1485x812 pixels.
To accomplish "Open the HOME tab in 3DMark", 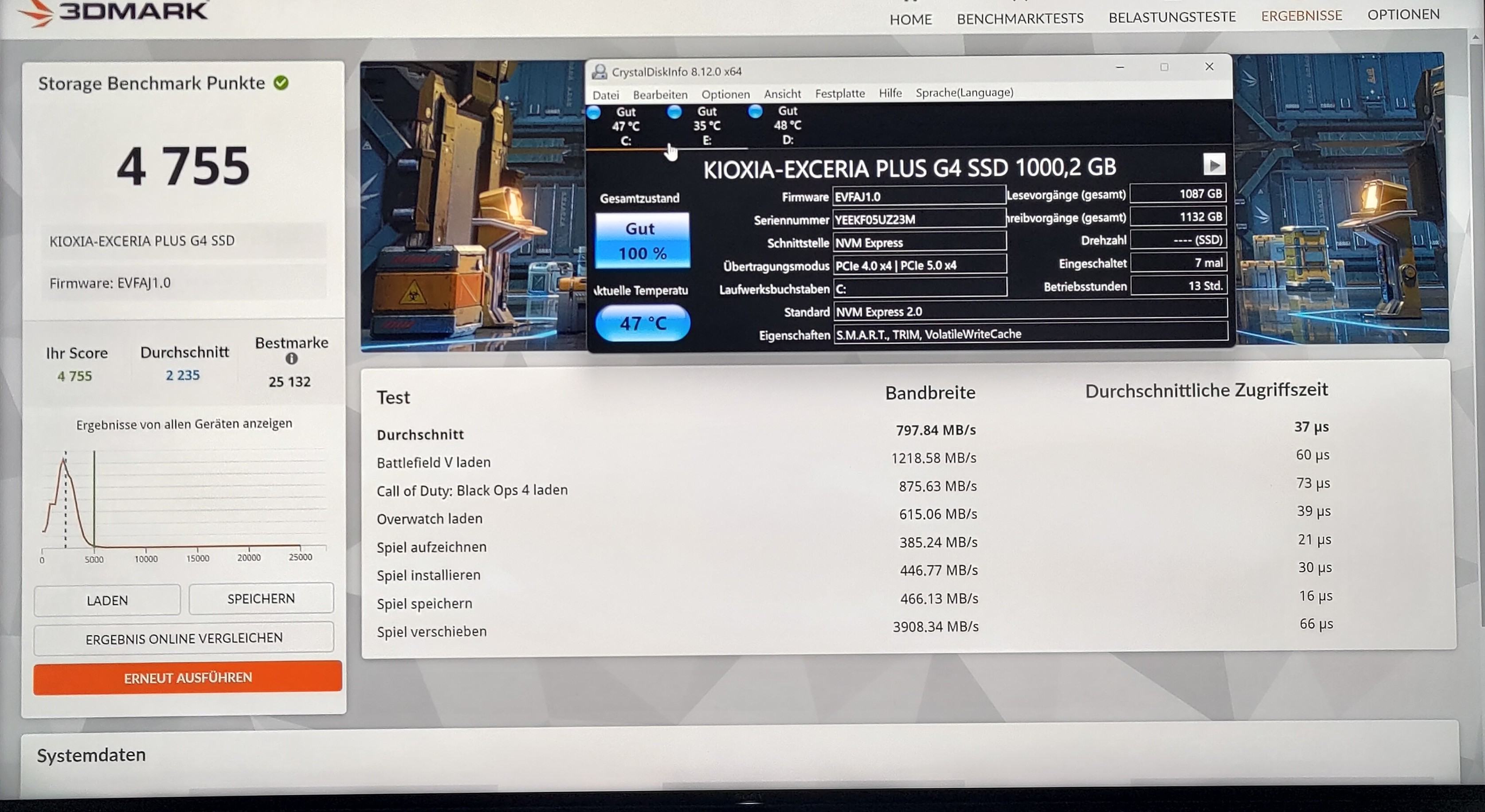I will click(910, 20).
